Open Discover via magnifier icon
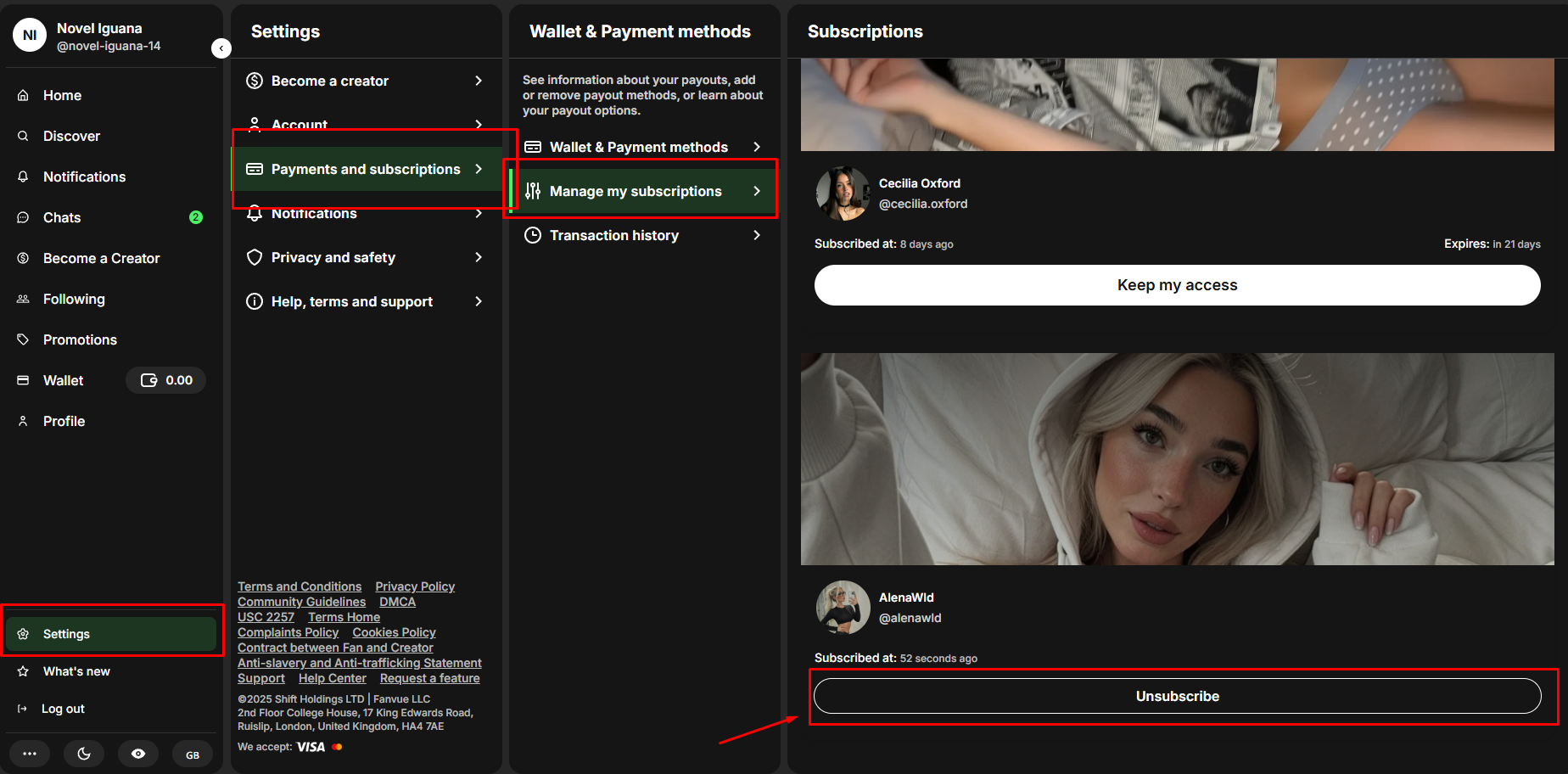This screenshot has width=1568, height=774. tap(23, 136)
